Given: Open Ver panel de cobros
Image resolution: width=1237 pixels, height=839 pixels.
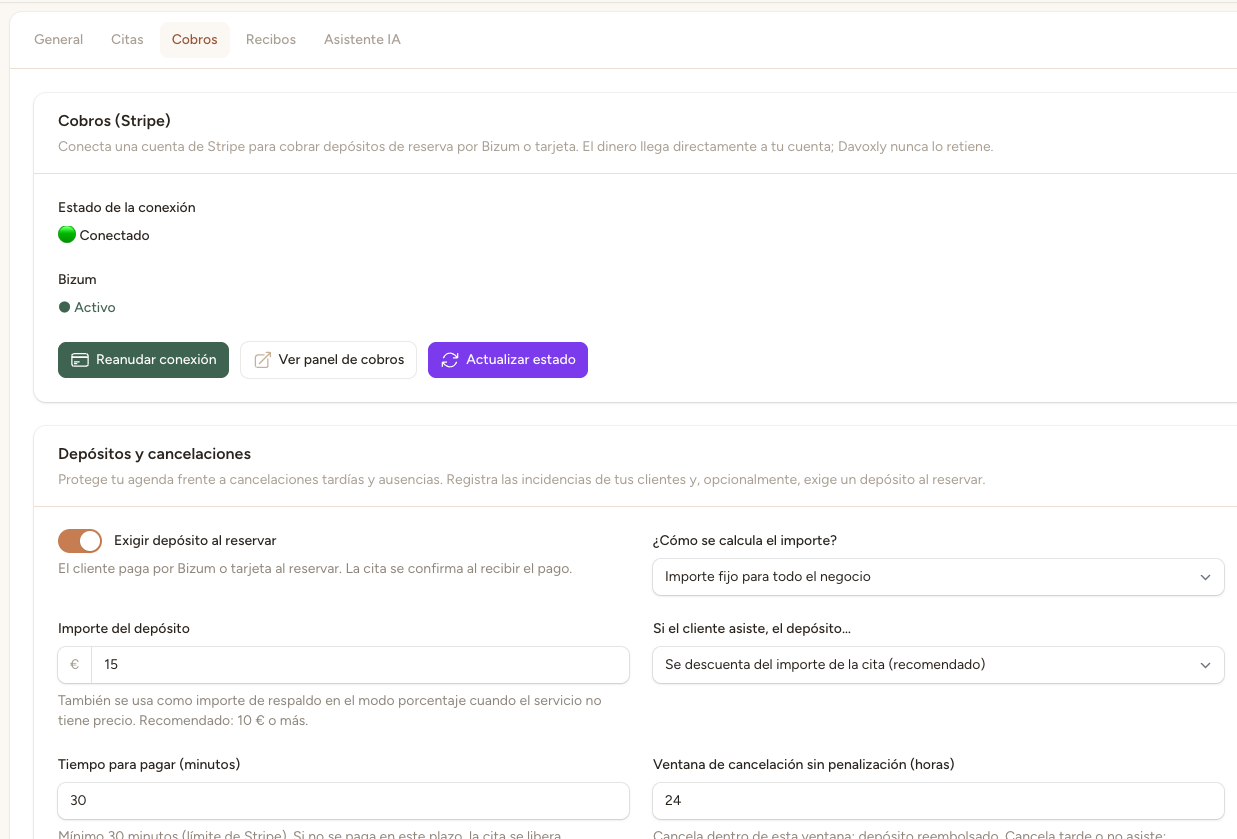Looking at the screenshot, I should (328, 360).
